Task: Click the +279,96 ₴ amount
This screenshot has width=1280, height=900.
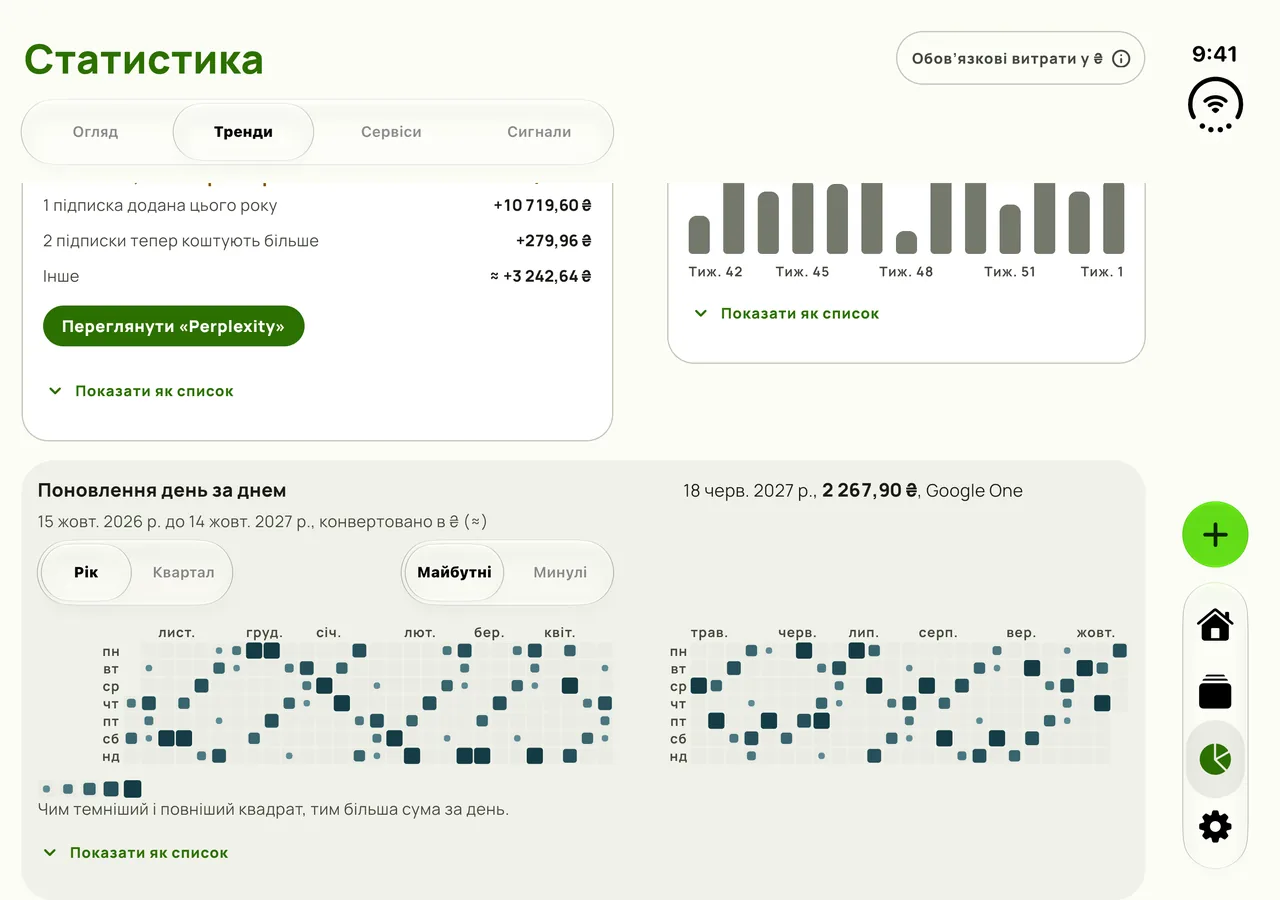Action: (554, 241)
